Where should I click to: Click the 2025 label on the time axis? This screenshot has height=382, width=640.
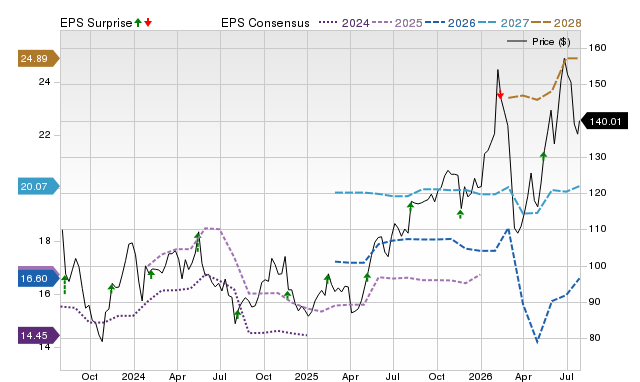(x=307, y=376)
